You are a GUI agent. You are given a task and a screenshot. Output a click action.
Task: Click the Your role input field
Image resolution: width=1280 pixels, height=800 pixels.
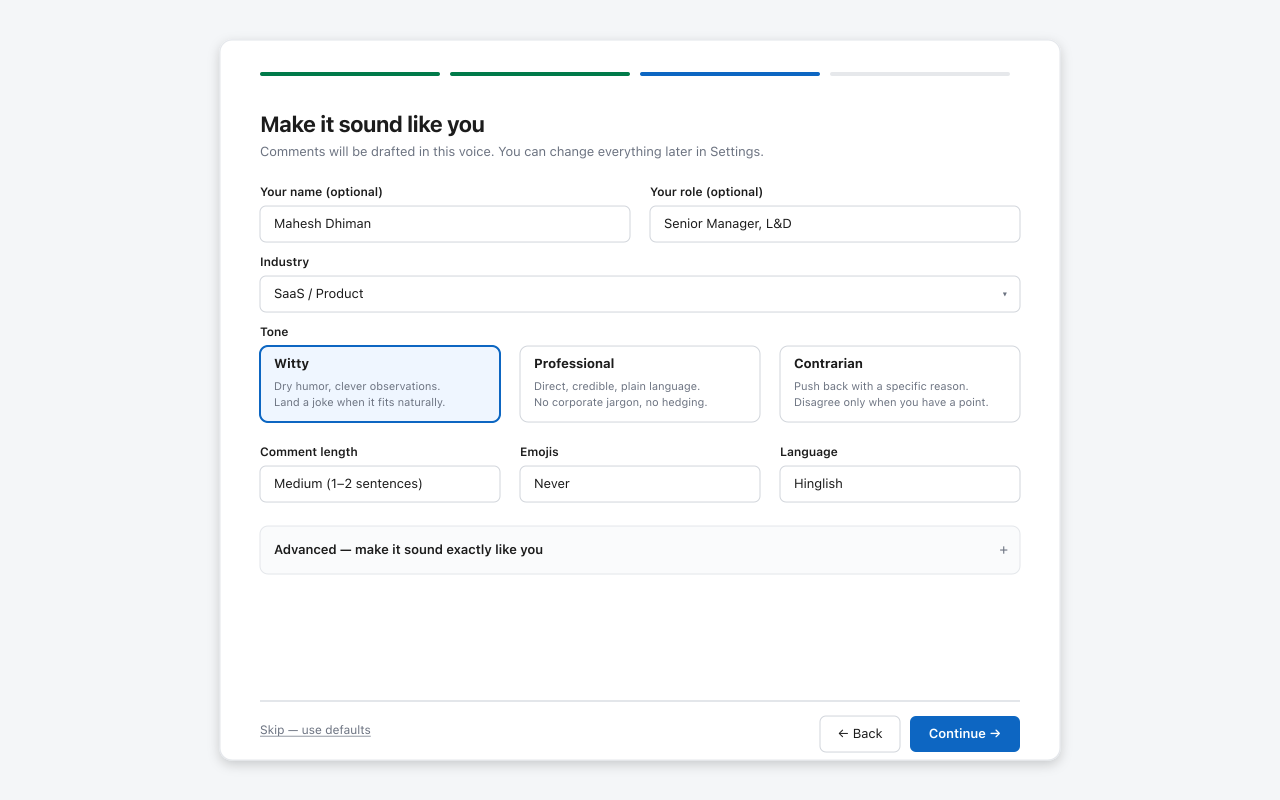point(834,223)
